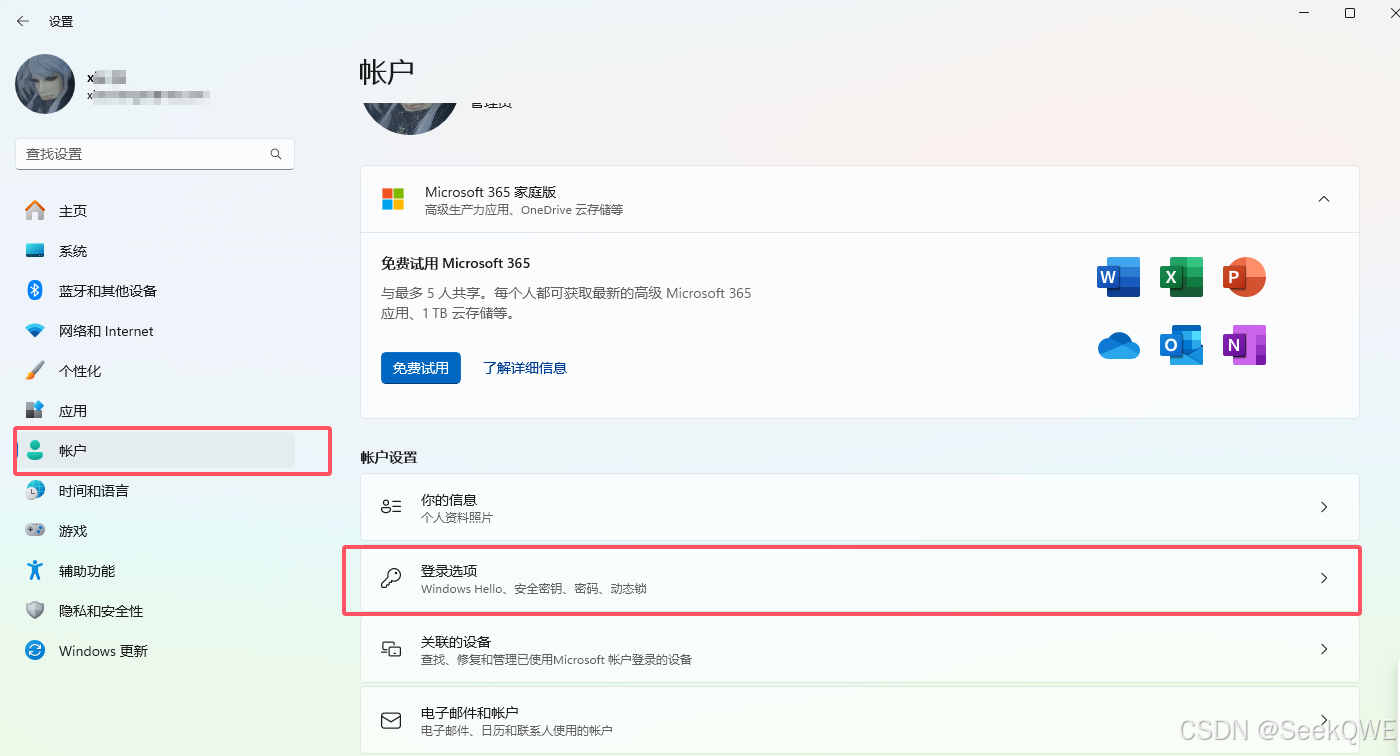Click the Outlook app icon

click(x=1181, y=345)
